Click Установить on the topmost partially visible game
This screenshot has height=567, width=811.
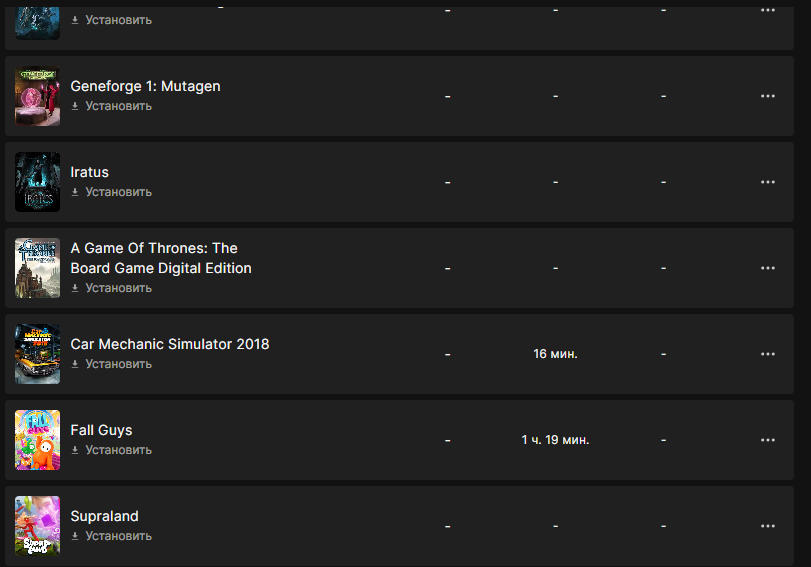(118, 20)
